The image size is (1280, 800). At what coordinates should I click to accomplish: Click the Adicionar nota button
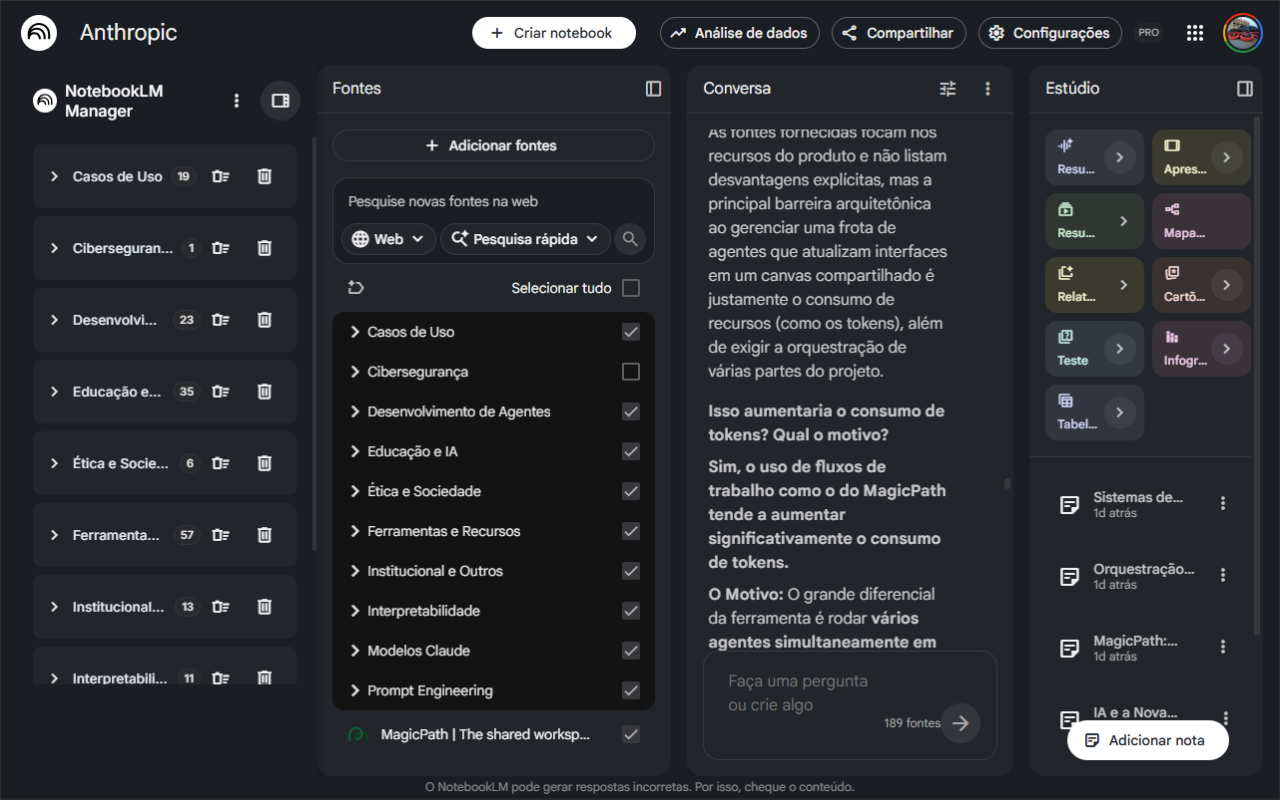click(1148, 740)
